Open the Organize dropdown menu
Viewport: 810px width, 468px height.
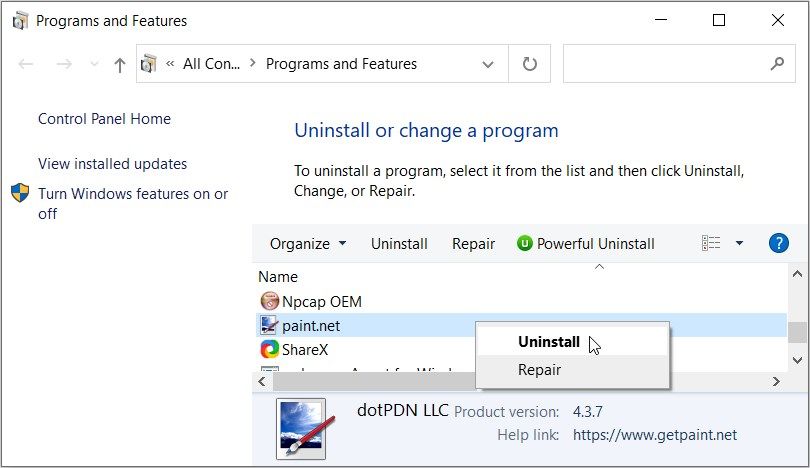308,243
